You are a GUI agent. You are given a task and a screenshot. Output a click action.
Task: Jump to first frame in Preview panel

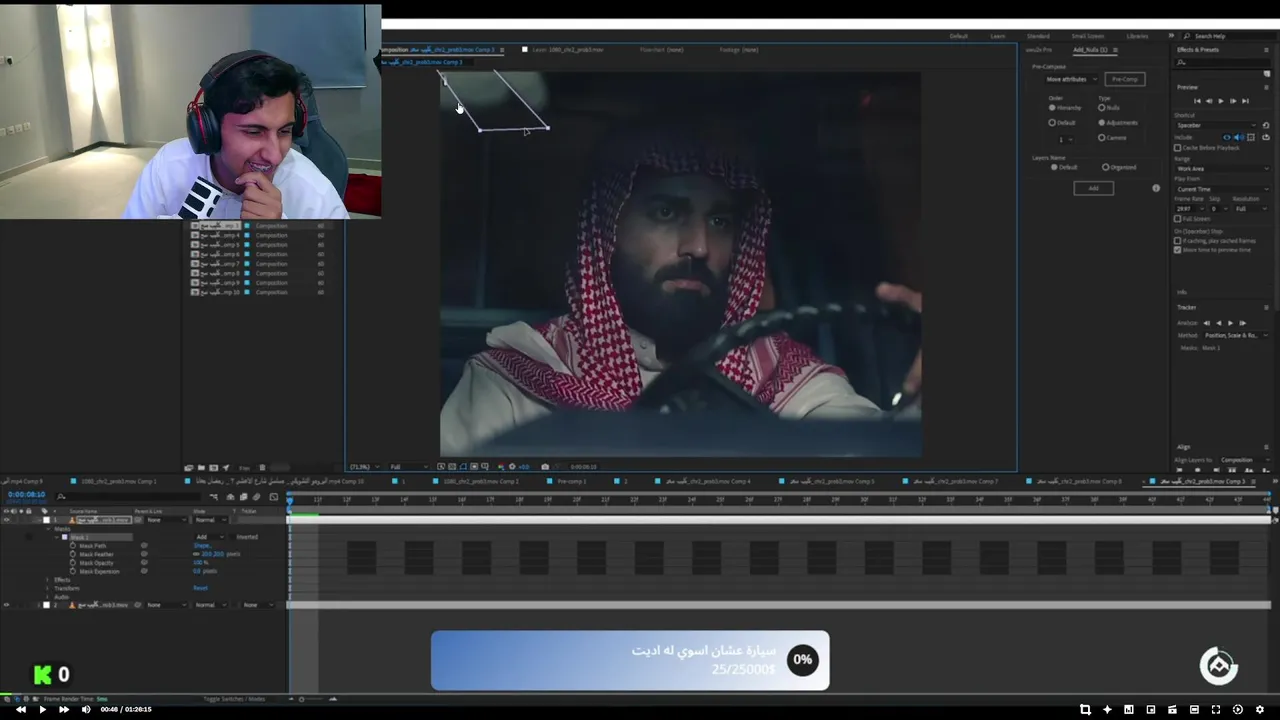(1197, 101)
